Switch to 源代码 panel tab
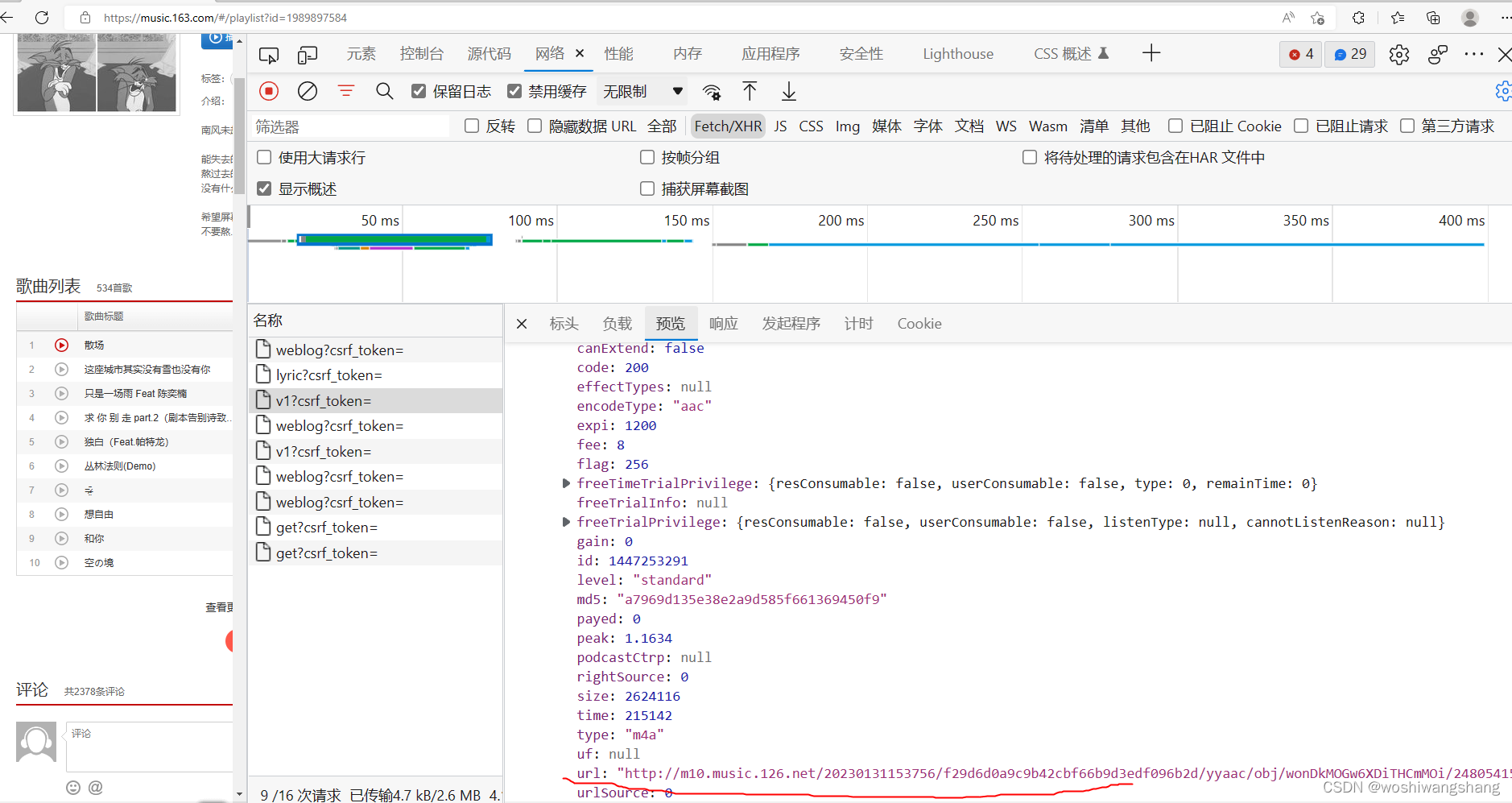The width and height of the screenshot is (1512, 803). click(x=490, y=54)
